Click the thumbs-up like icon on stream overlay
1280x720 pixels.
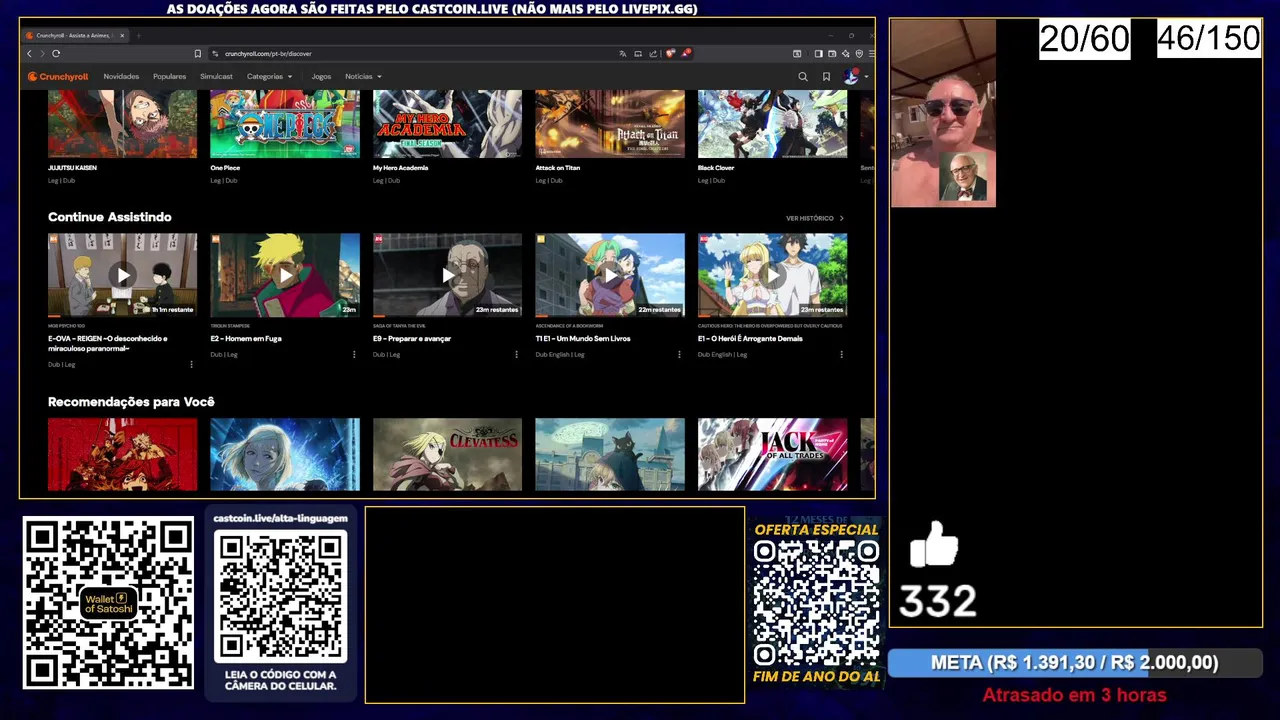point(934,545)
